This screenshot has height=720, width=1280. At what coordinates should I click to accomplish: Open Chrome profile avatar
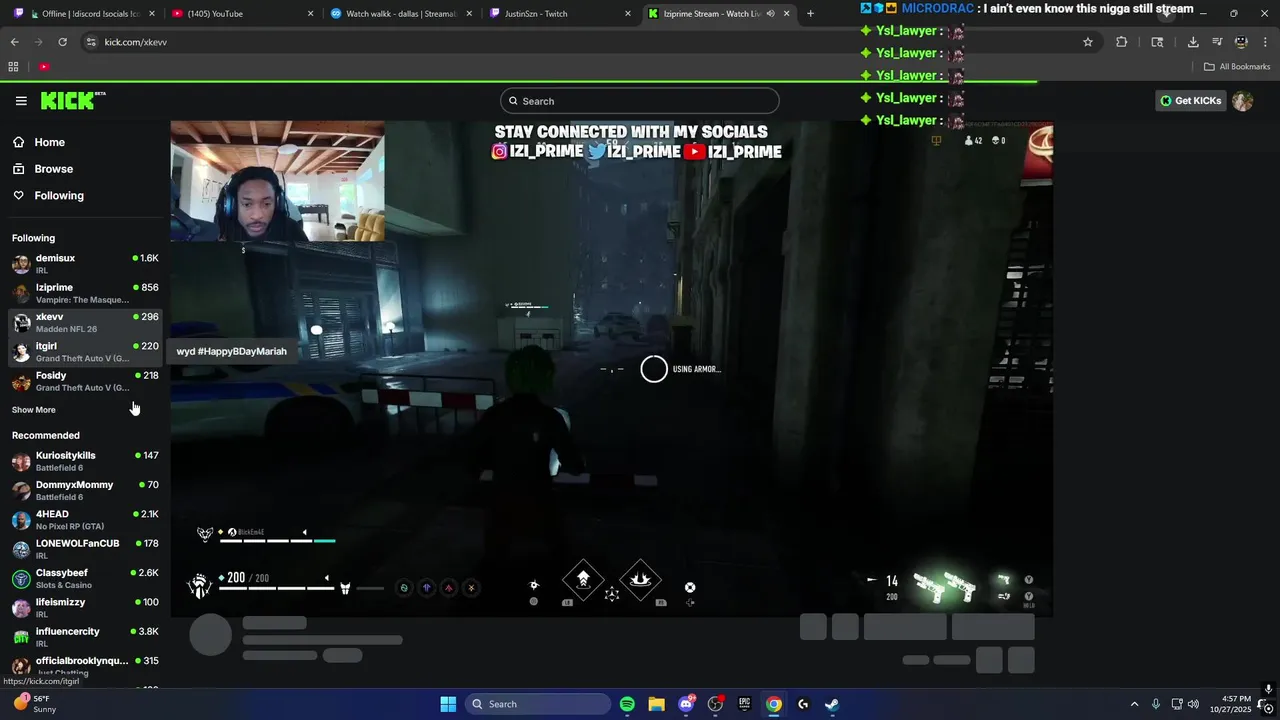pyautogui.click(x=1241, y=42)
